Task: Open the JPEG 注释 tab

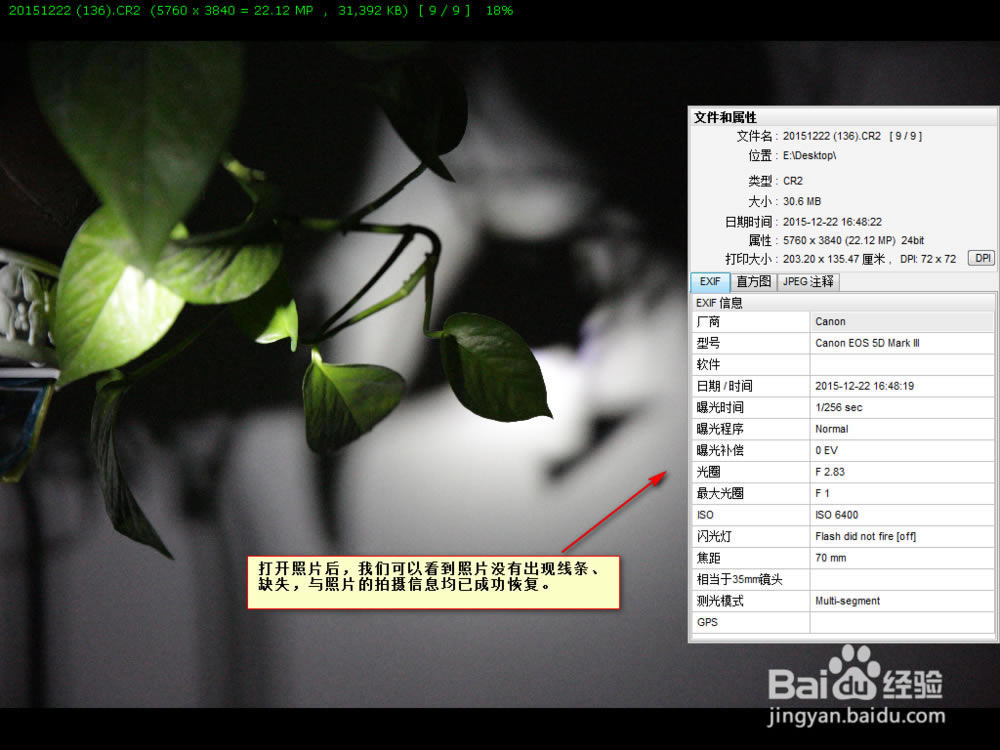Action: 808,282
